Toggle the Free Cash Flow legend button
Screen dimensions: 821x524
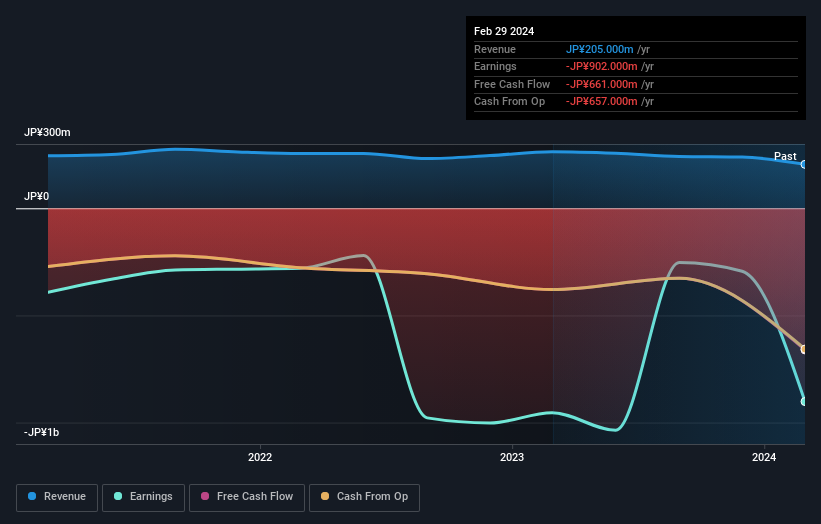point(247,497)
